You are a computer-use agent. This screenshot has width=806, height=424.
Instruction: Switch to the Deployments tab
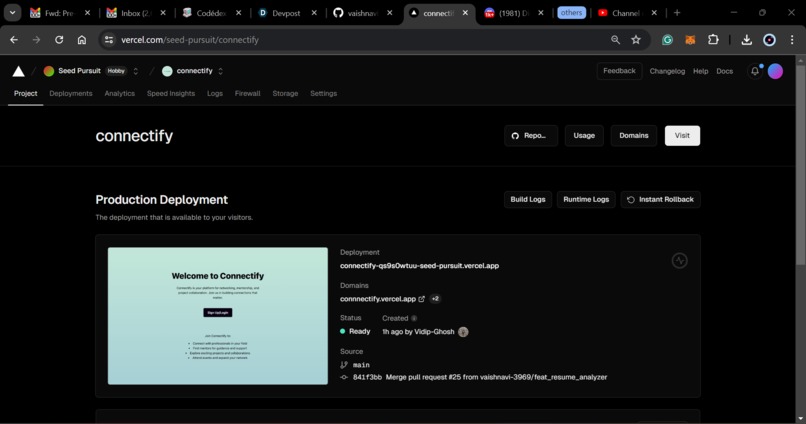71,94
